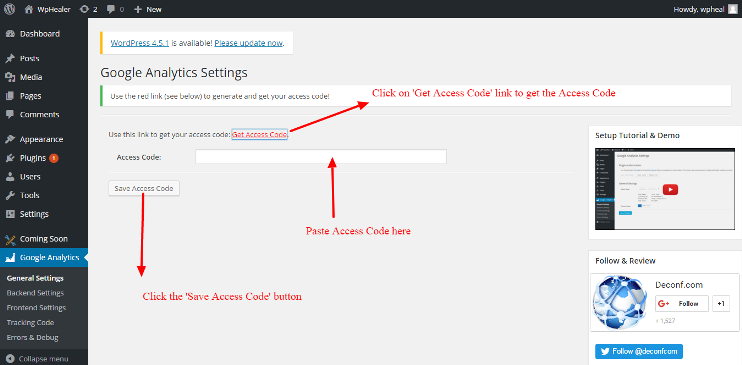Click the Collapse menu arrow icon
The image size is (742, 365).
(x=10, y=359)
